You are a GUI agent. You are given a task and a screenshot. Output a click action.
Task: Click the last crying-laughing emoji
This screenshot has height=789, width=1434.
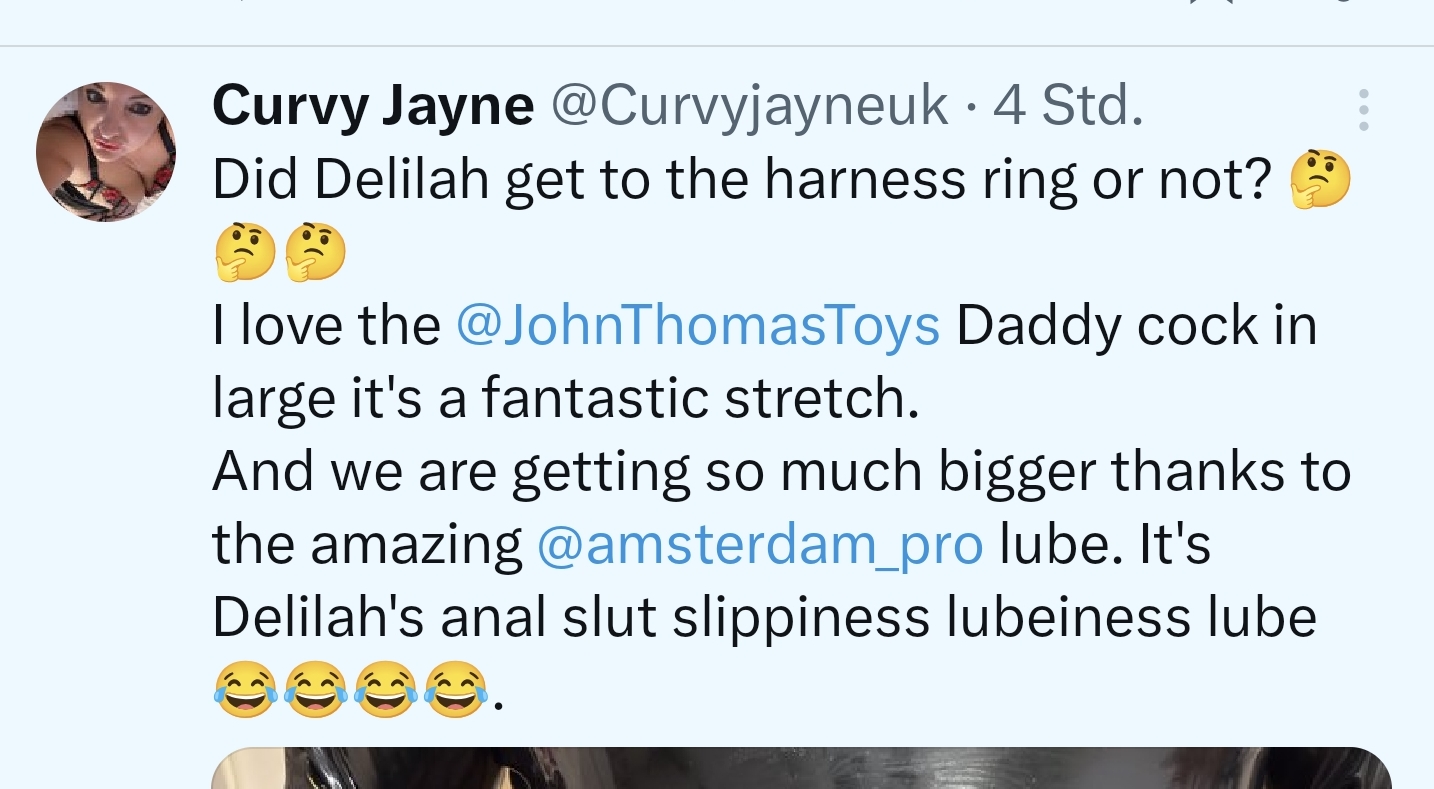[x=456, y=690]
